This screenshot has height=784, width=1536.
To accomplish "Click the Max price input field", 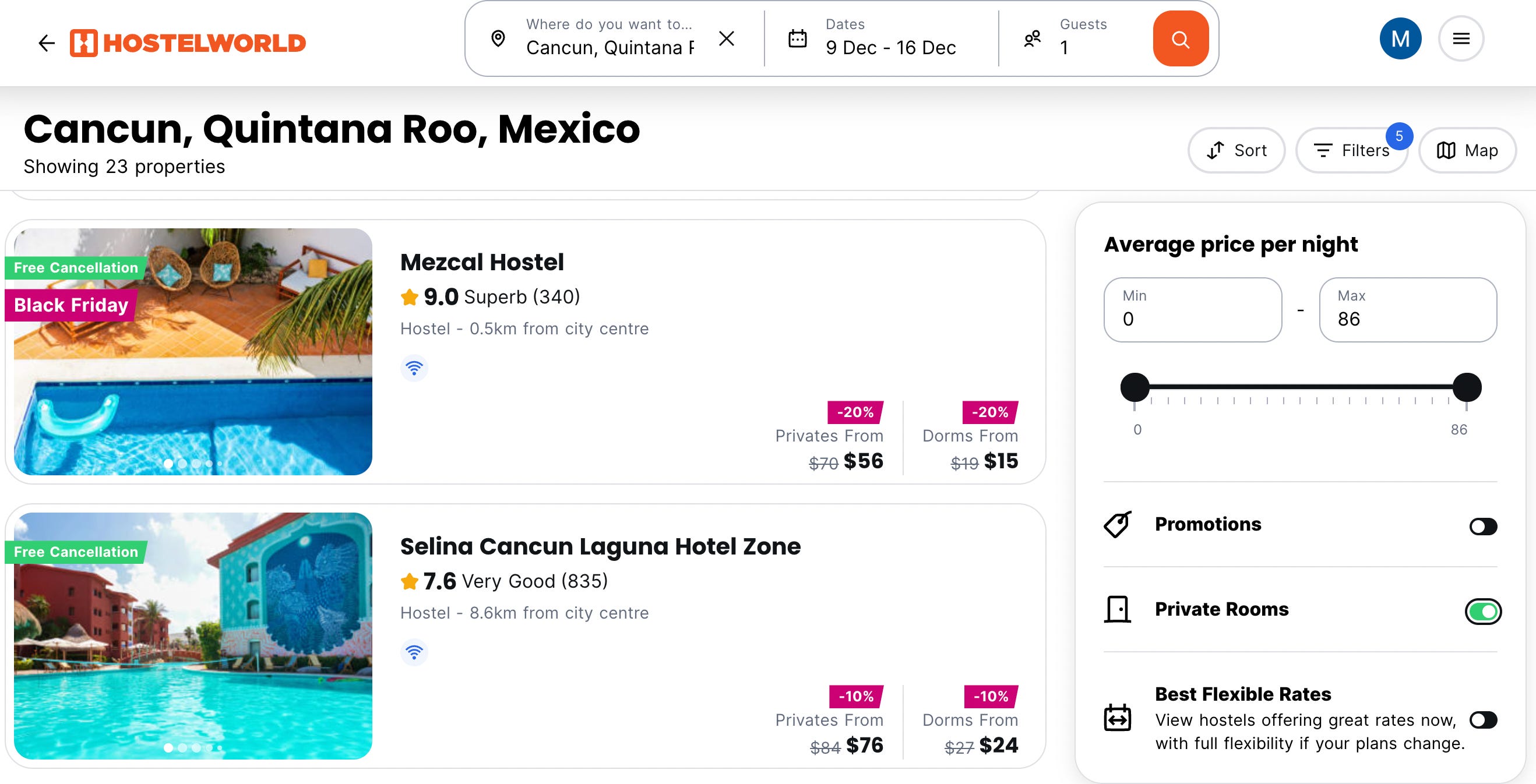I will pyautogui.click(x=1407, y=310).
